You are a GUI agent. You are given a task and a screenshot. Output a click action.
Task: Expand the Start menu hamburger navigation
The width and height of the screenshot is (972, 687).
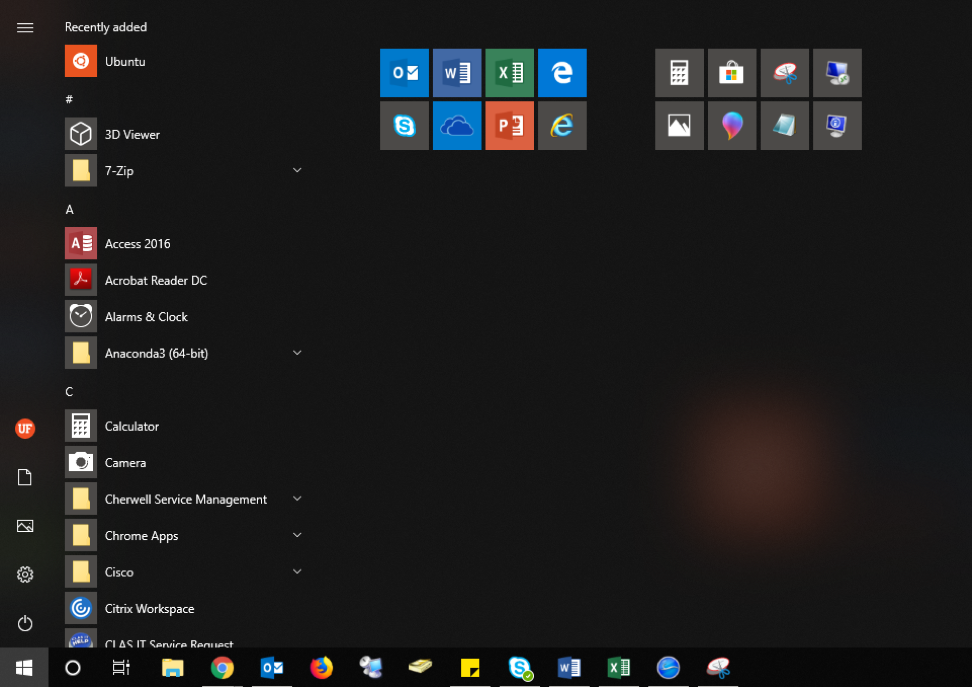tap(25, 27)
